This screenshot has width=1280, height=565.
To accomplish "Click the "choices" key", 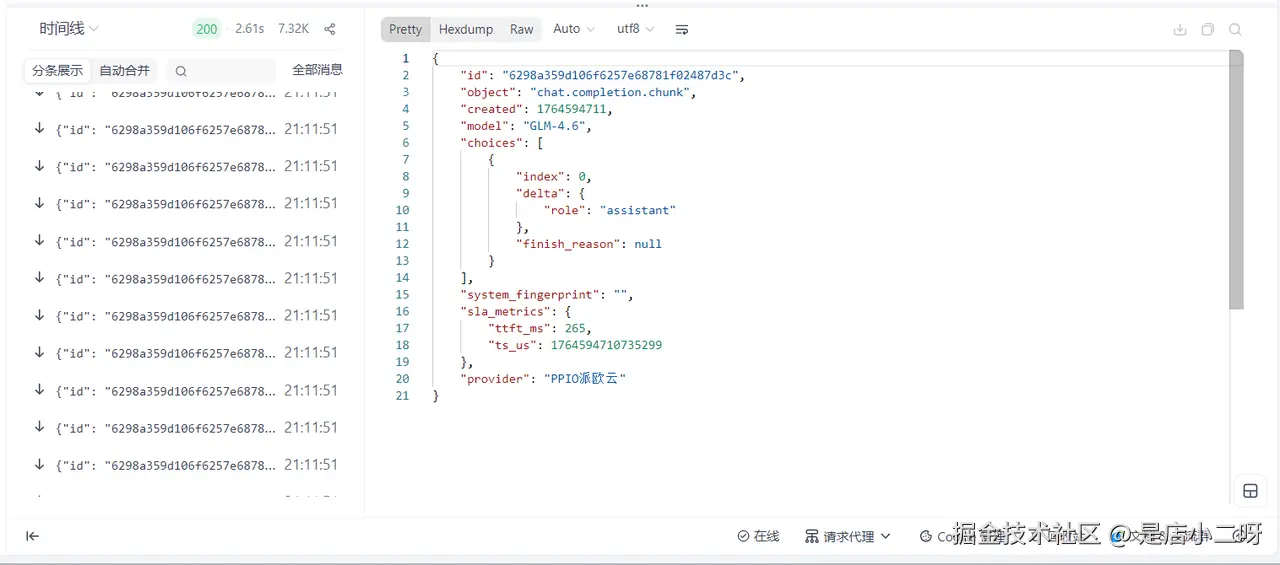I will (x=491, y=143).
